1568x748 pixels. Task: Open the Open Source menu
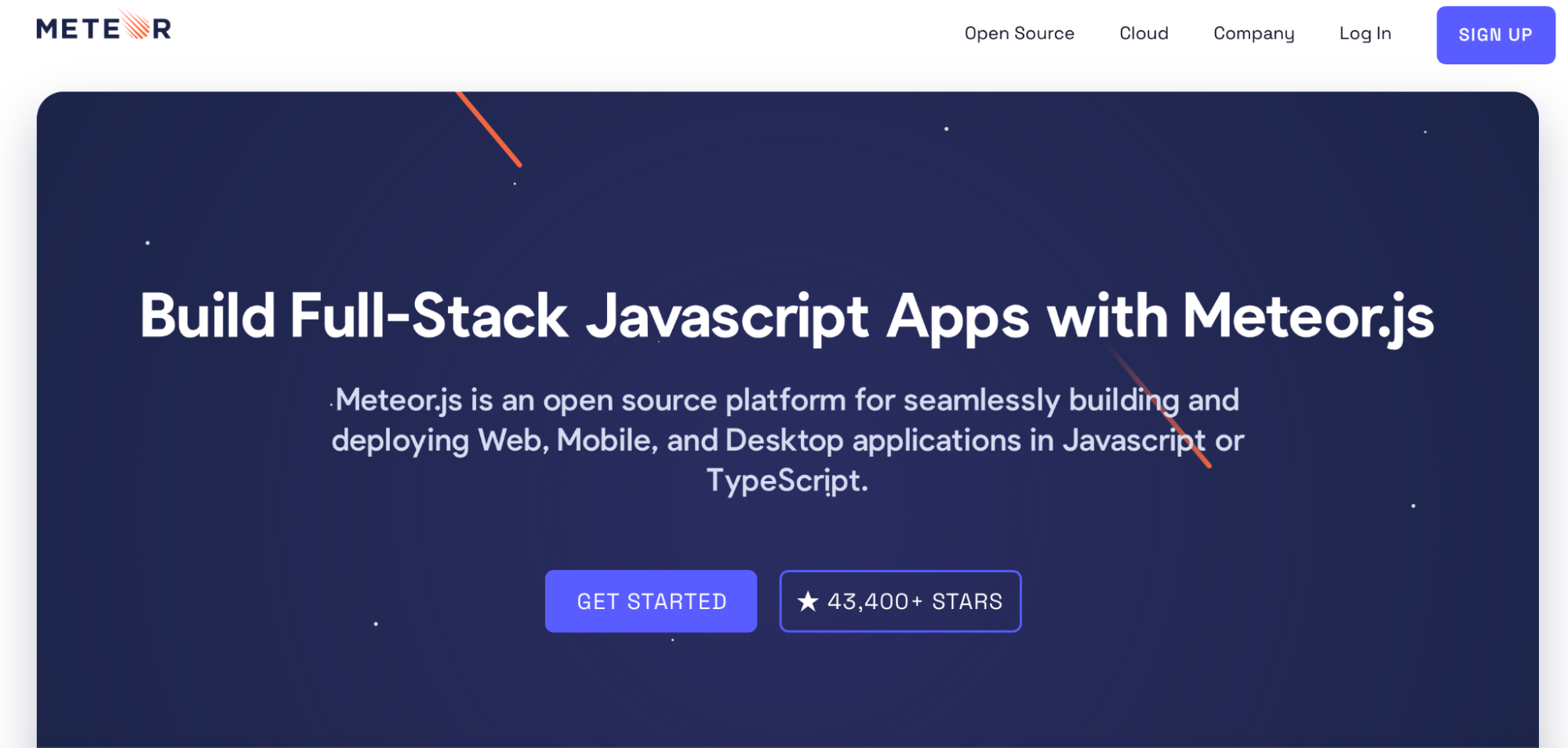pyautogui.click(x=1019, y=33)
